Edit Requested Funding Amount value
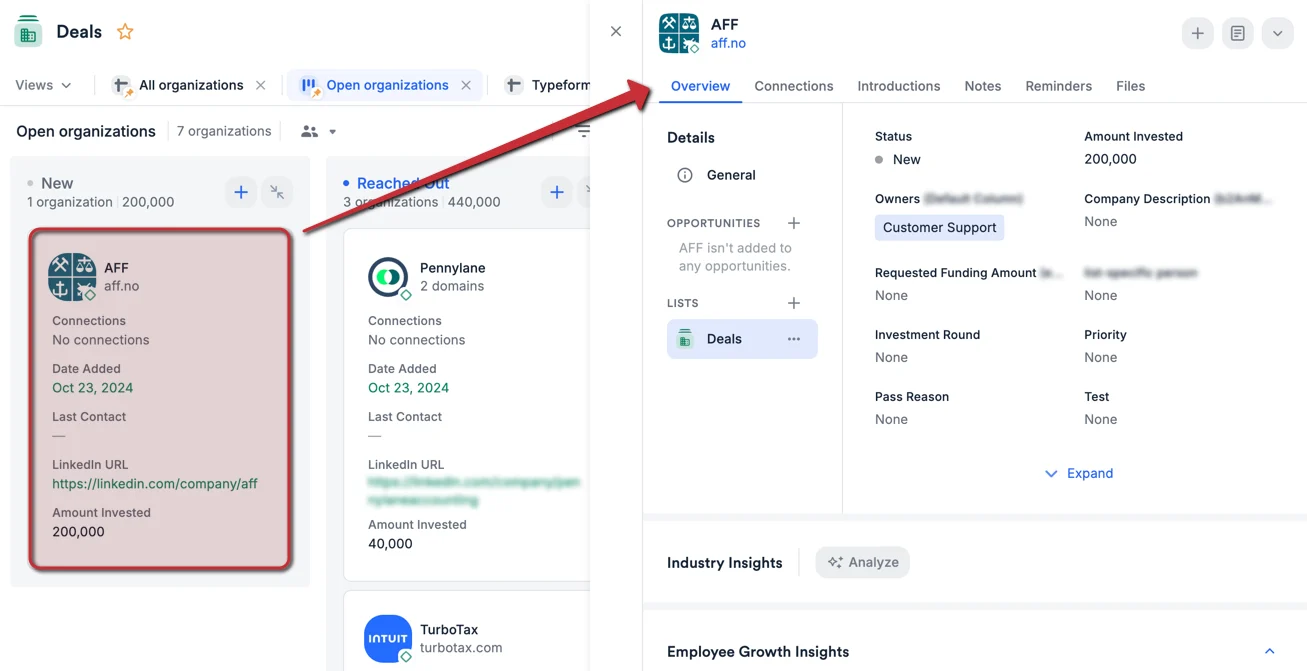This screenshot has height=671, width=1307. click(891, 295)
